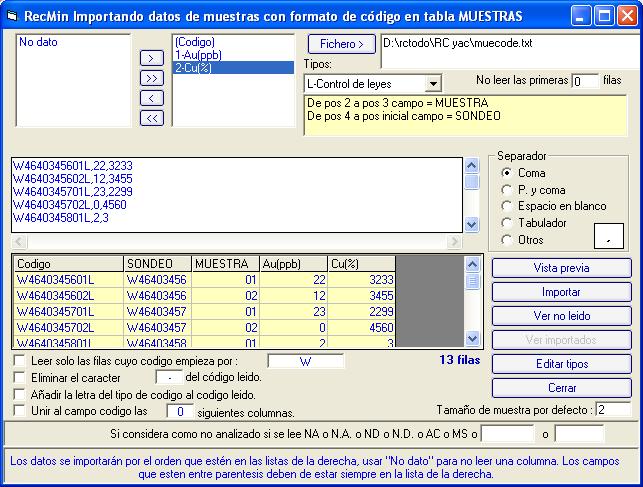Click the MUESTRA column header
This screenshot has height=487, width=643.
pos(226,264)
